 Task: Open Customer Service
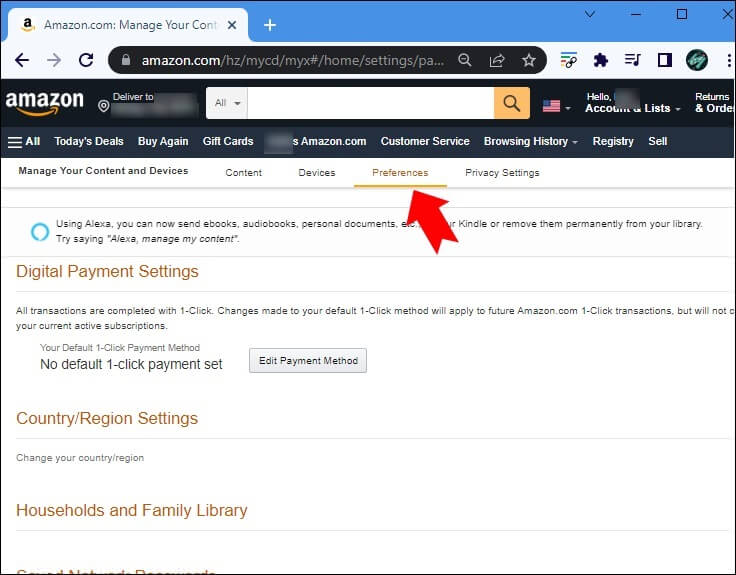tap(425, 141)
